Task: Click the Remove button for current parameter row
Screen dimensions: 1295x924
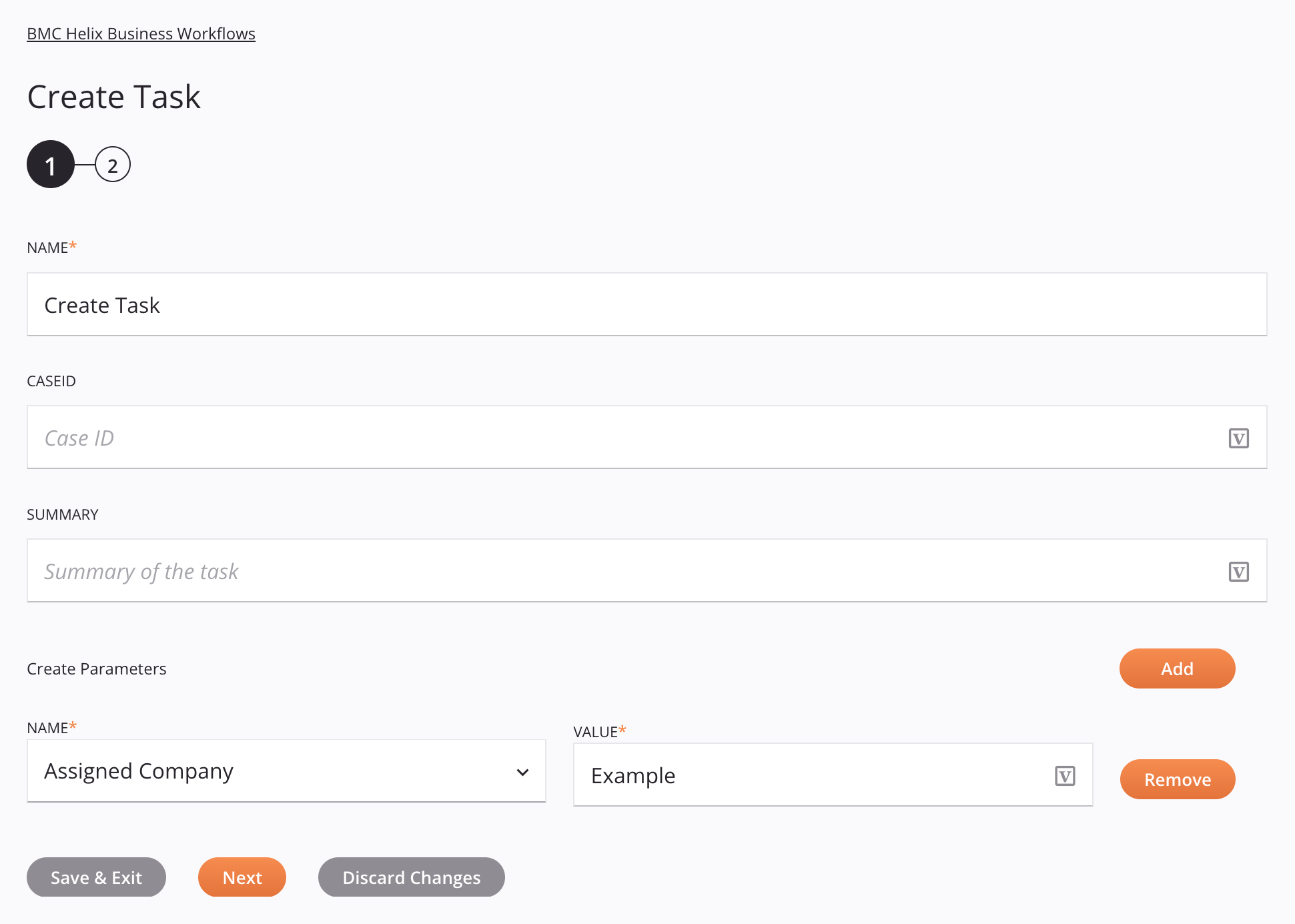Action: (x=1177, y=779)
